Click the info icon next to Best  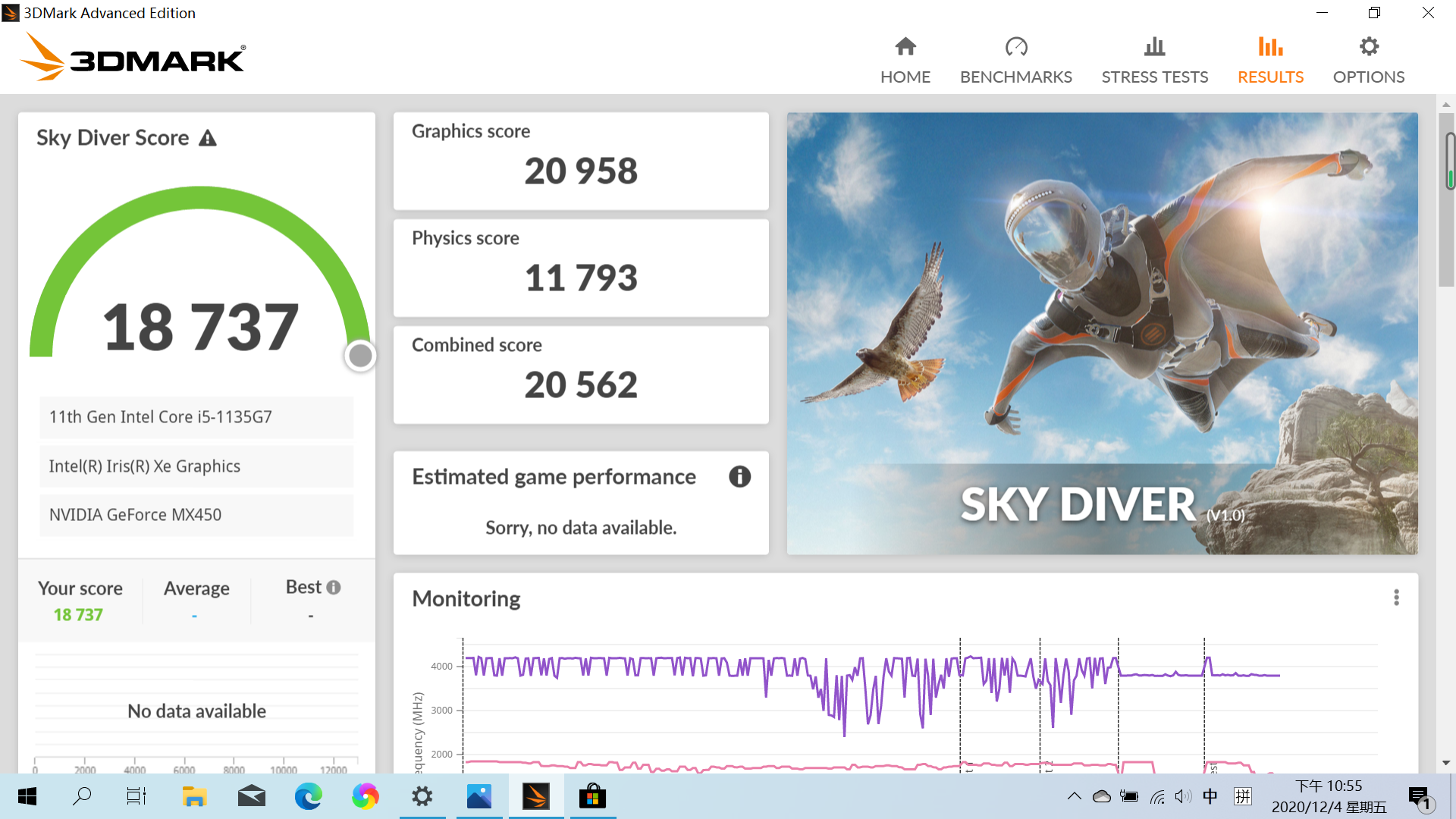334,587
